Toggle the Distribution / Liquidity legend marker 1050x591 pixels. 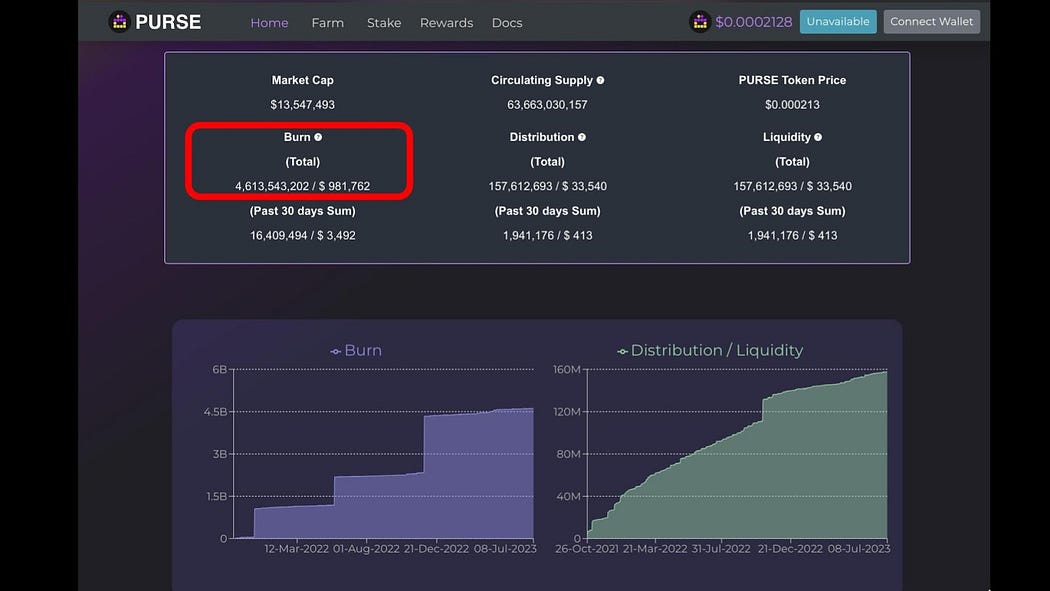pos(622,351)
